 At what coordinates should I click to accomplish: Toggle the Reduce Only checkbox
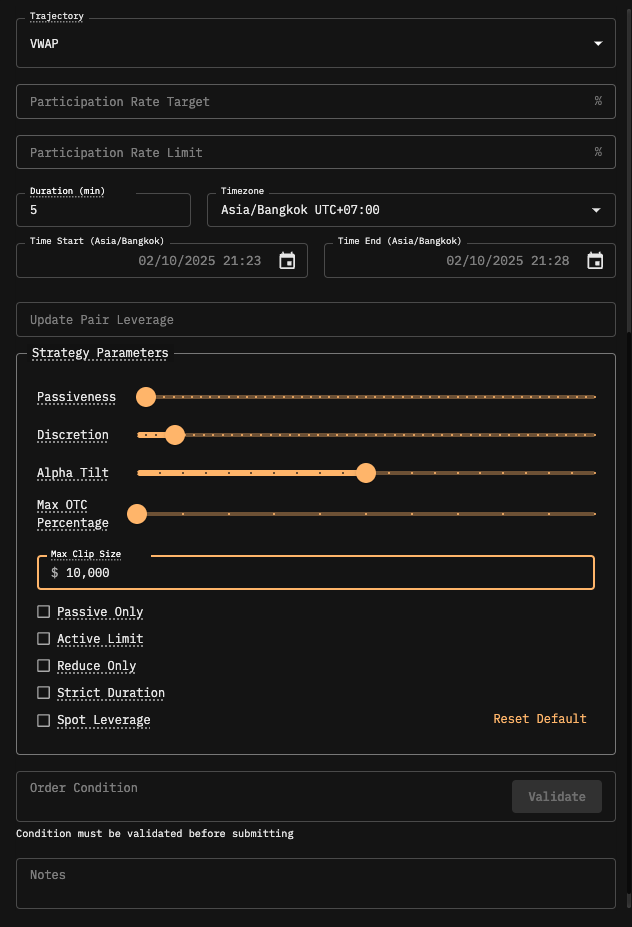click(x=43, y=666)
